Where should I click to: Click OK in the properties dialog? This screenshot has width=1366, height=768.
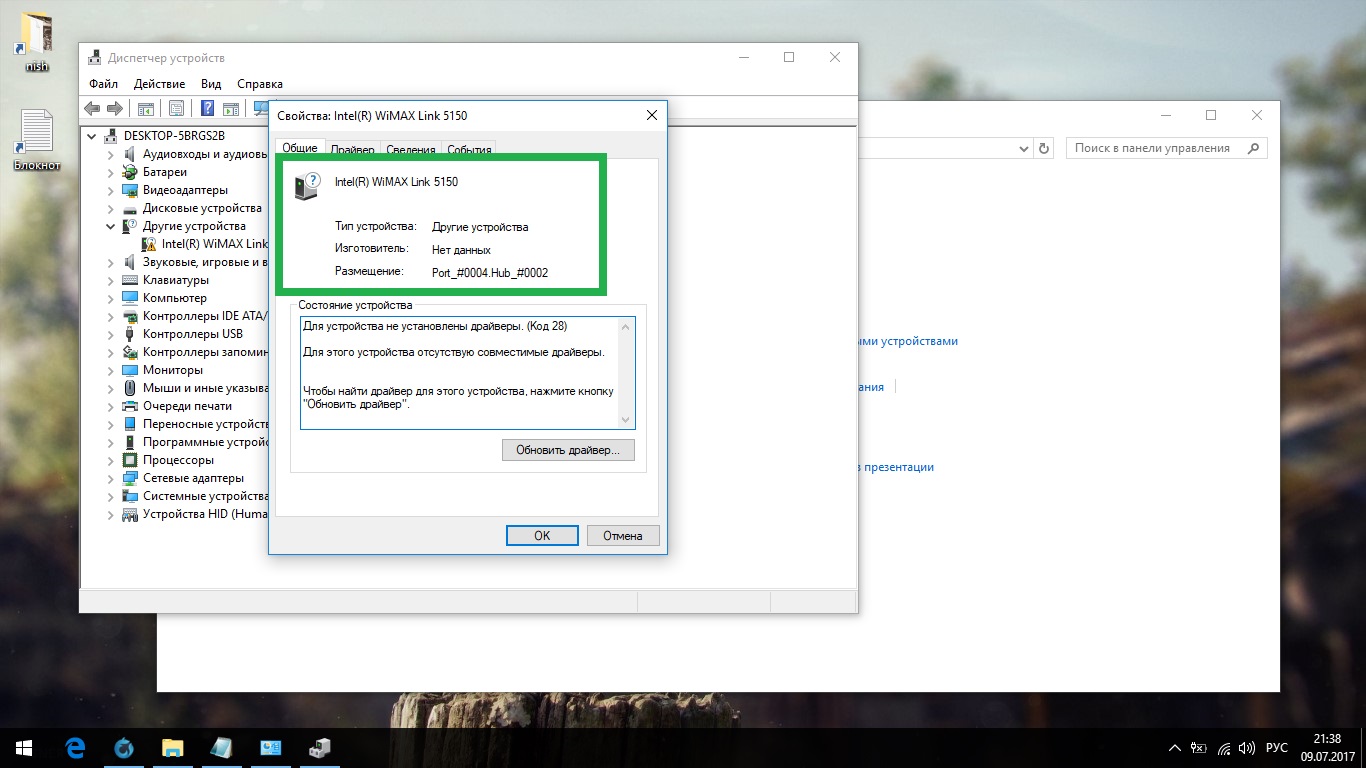[x=542, y=536]
